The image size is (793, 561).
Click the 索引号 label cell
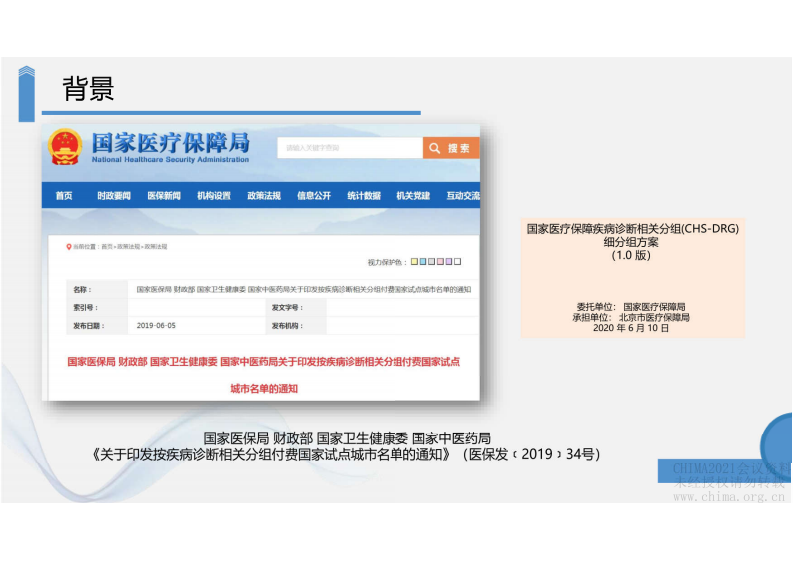point(97,308)
